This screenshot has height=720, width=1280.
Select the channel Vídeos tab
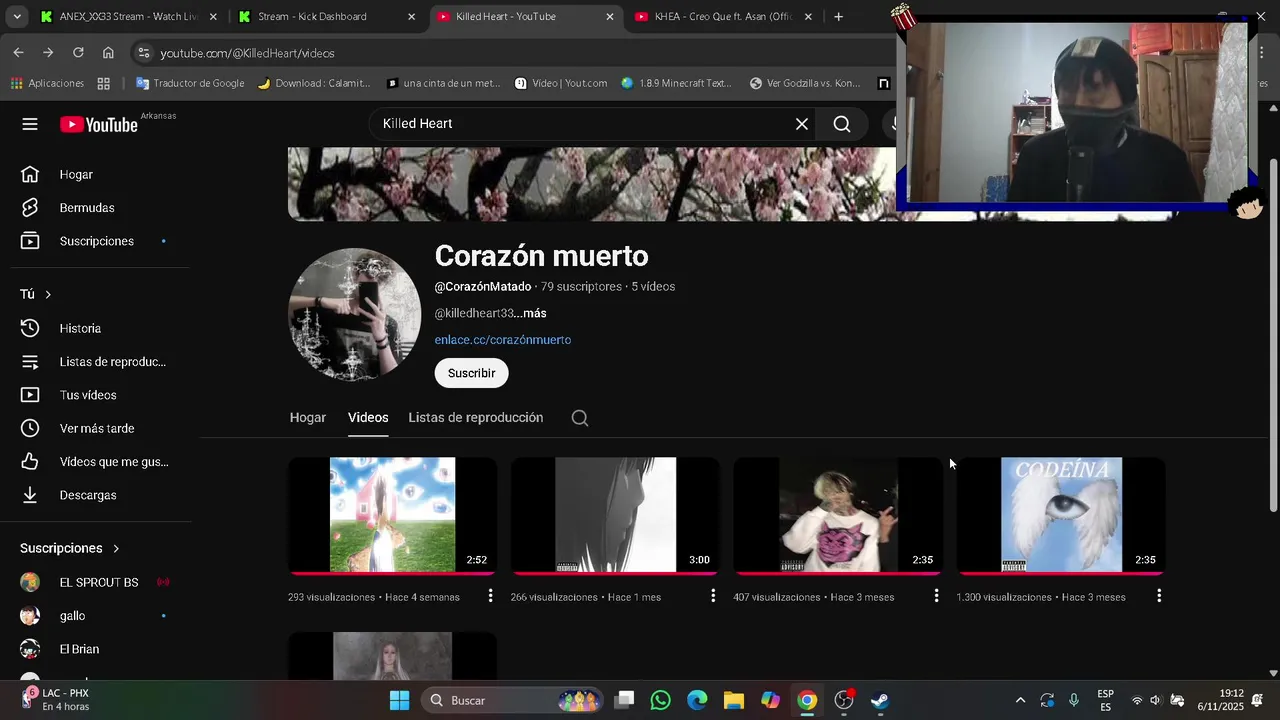(x=368, y=417)
